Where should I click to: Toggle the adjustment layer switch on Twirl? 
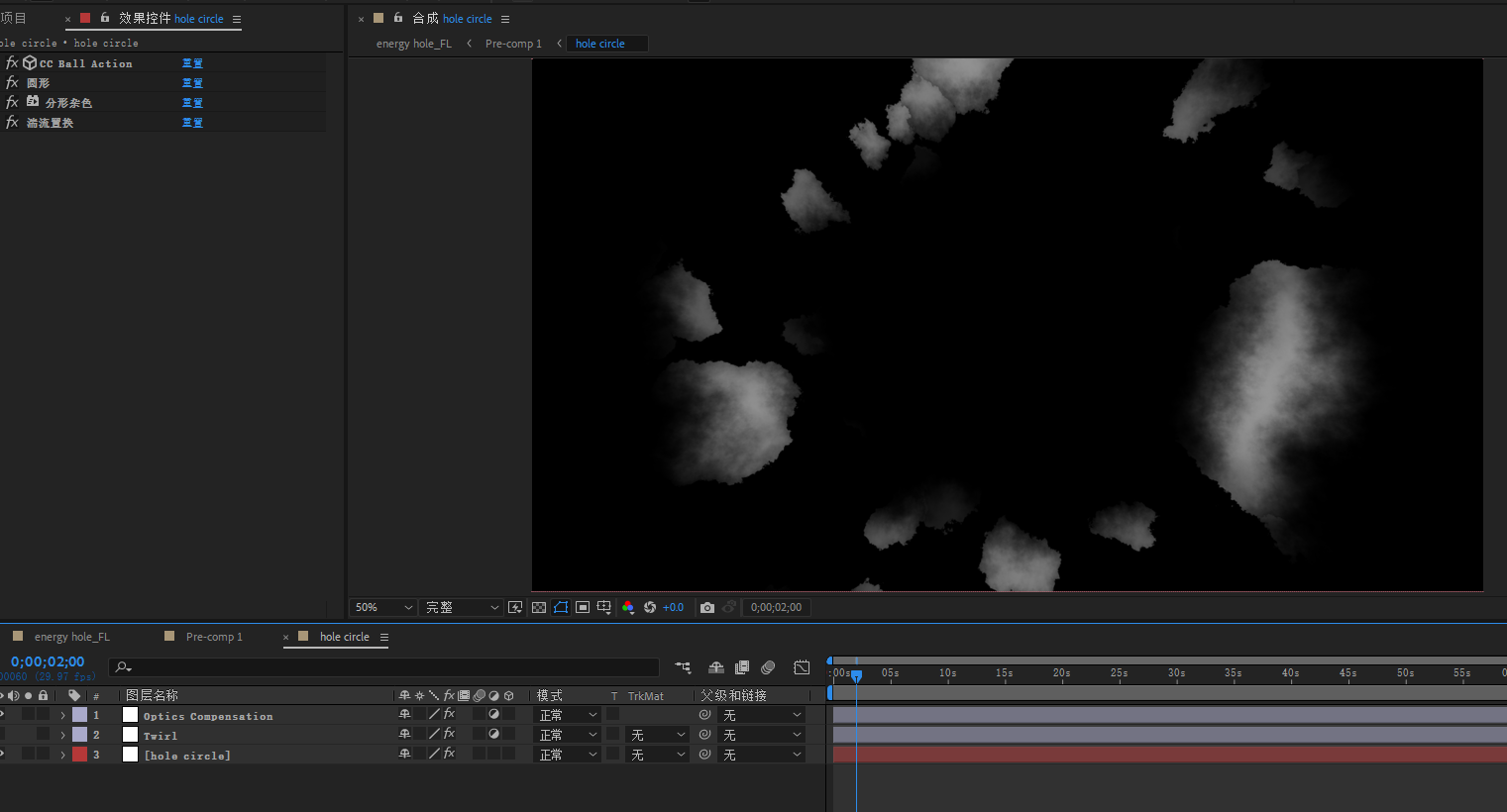[493, 734]
